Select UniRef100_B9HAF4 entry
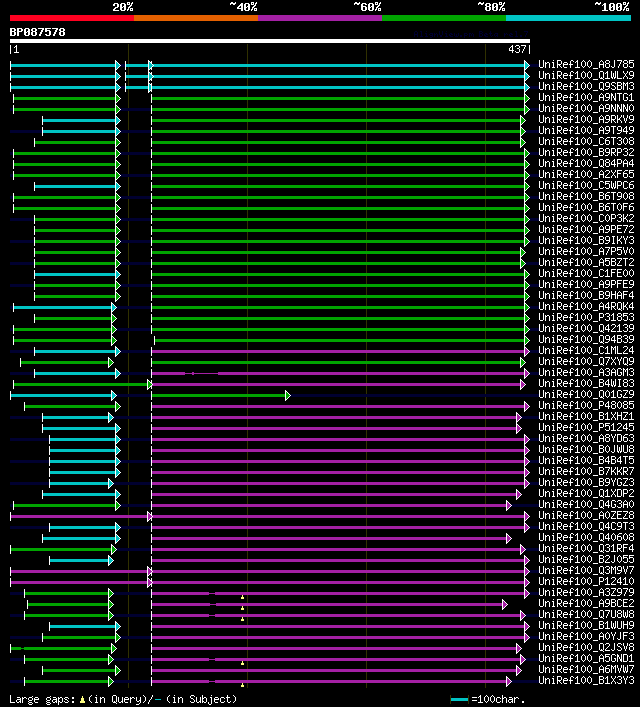640x707 pixels. [586, 295]
